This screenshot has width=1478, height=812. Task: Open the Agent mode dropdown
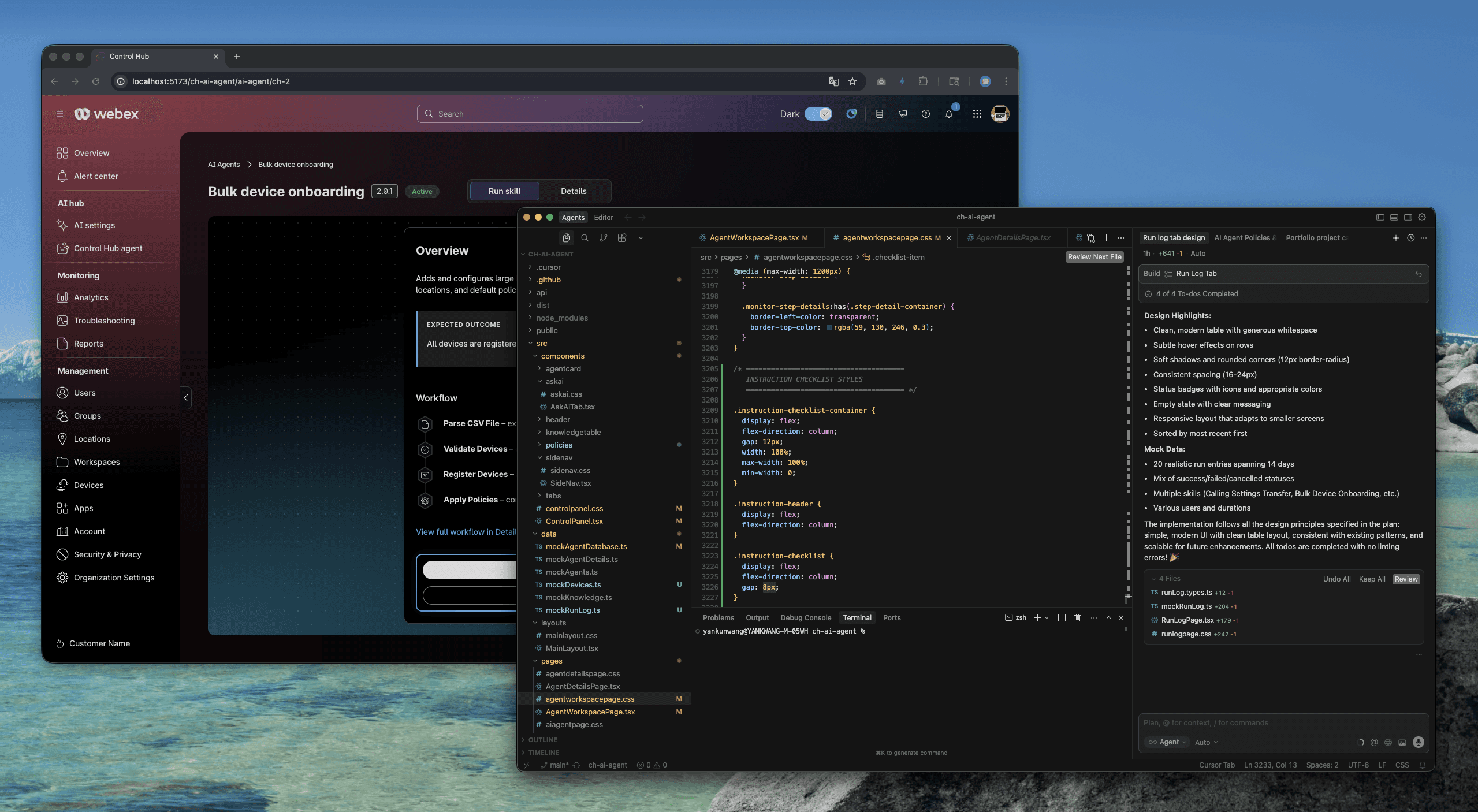pyautogui.click(x=1167, y=742)
